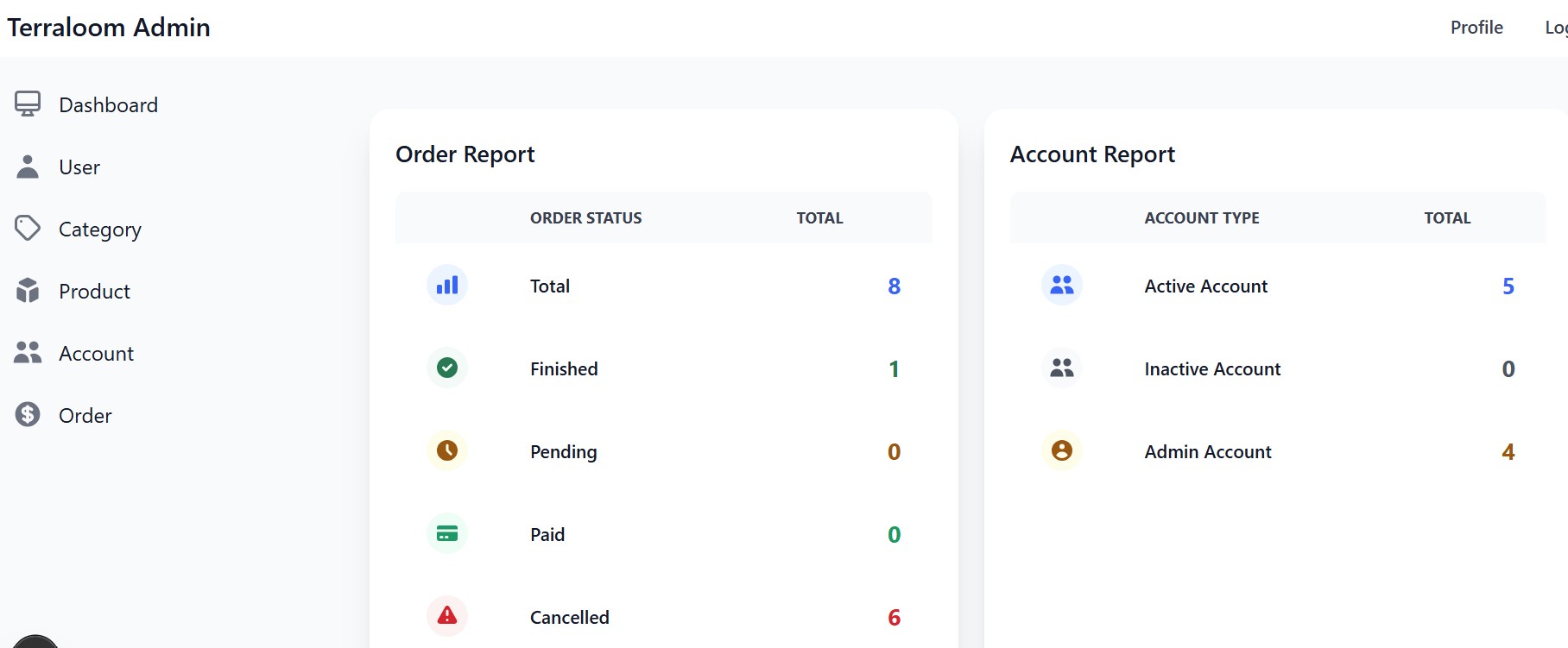1568x648 pixels.
Task: Open the Category menu label
Action: 100,230
